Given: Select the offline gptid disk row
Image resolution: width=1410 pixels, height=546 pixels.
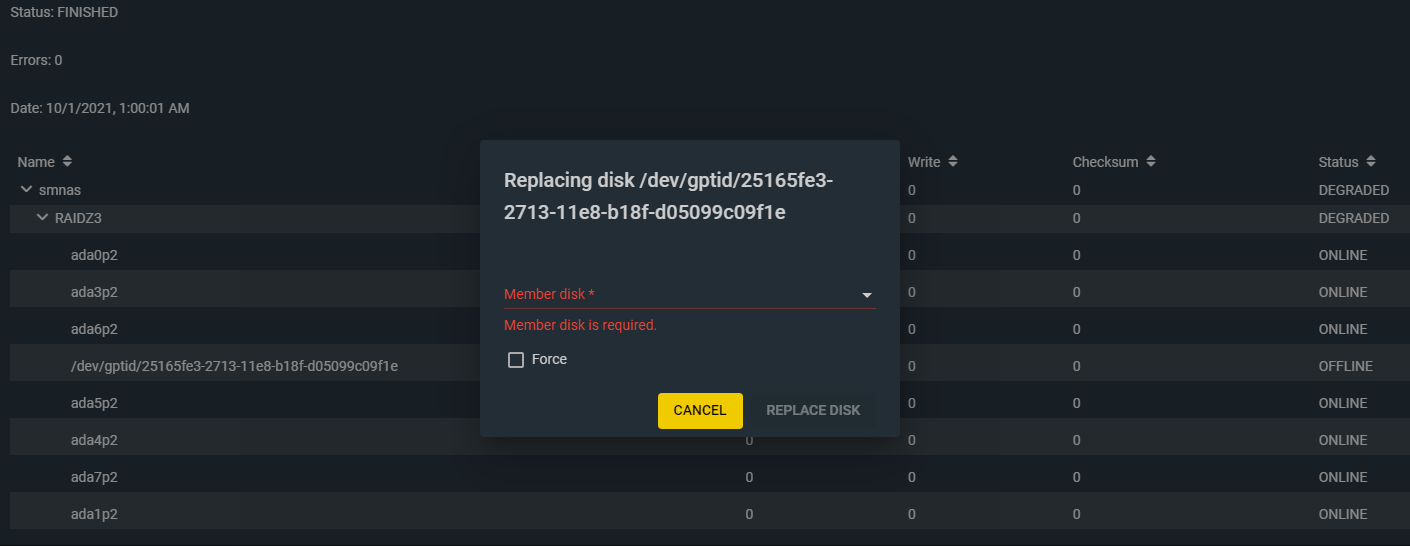Looking at the screenshot, I should click(234, 366).
